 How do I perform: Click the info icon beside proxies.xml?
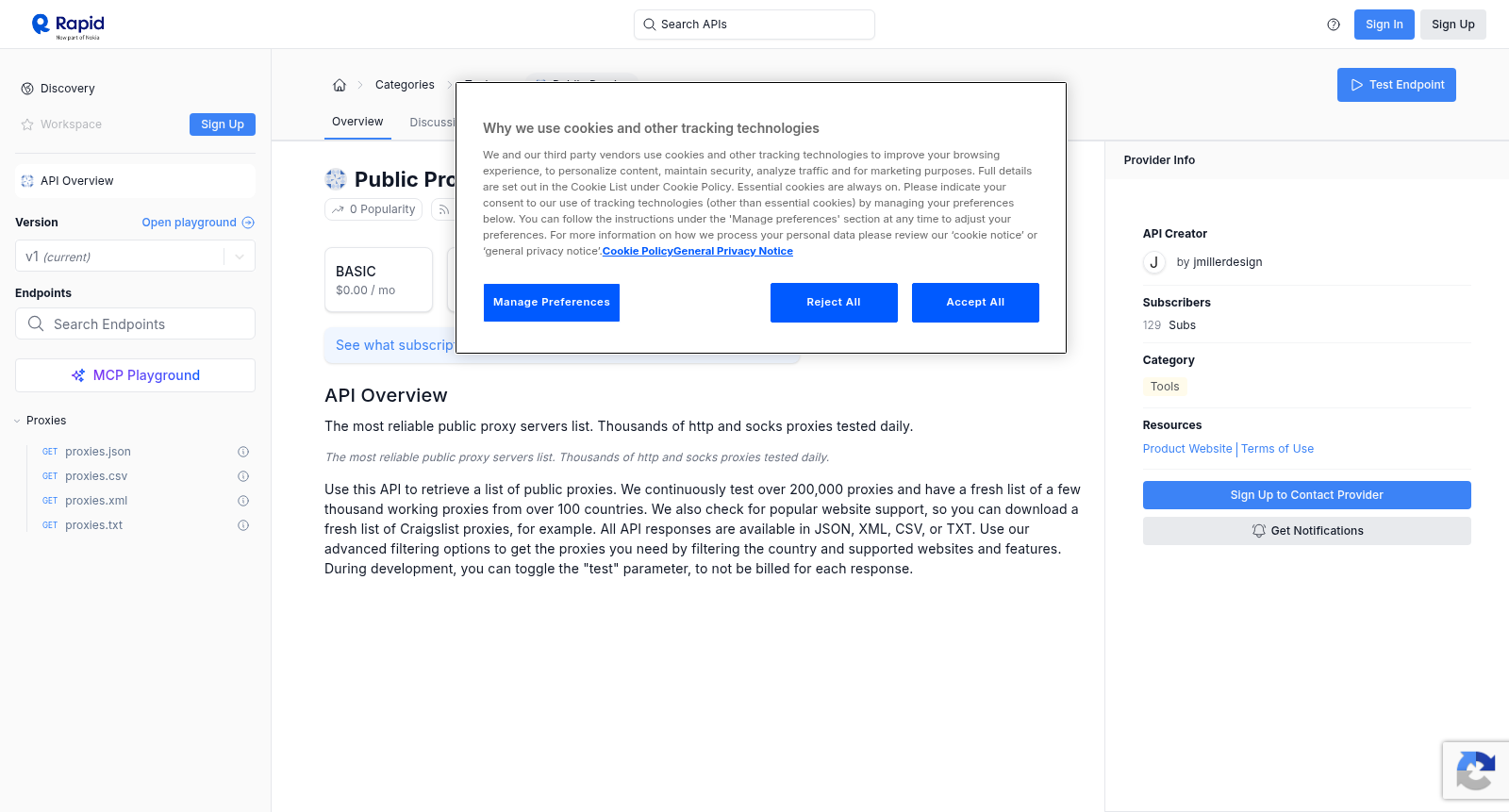coord(243,501)
